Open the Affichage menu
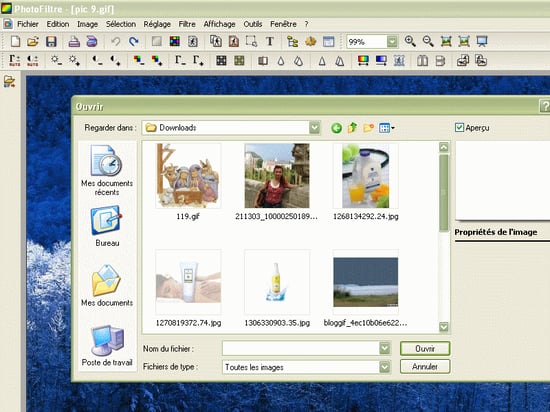 tap(220, 24)
